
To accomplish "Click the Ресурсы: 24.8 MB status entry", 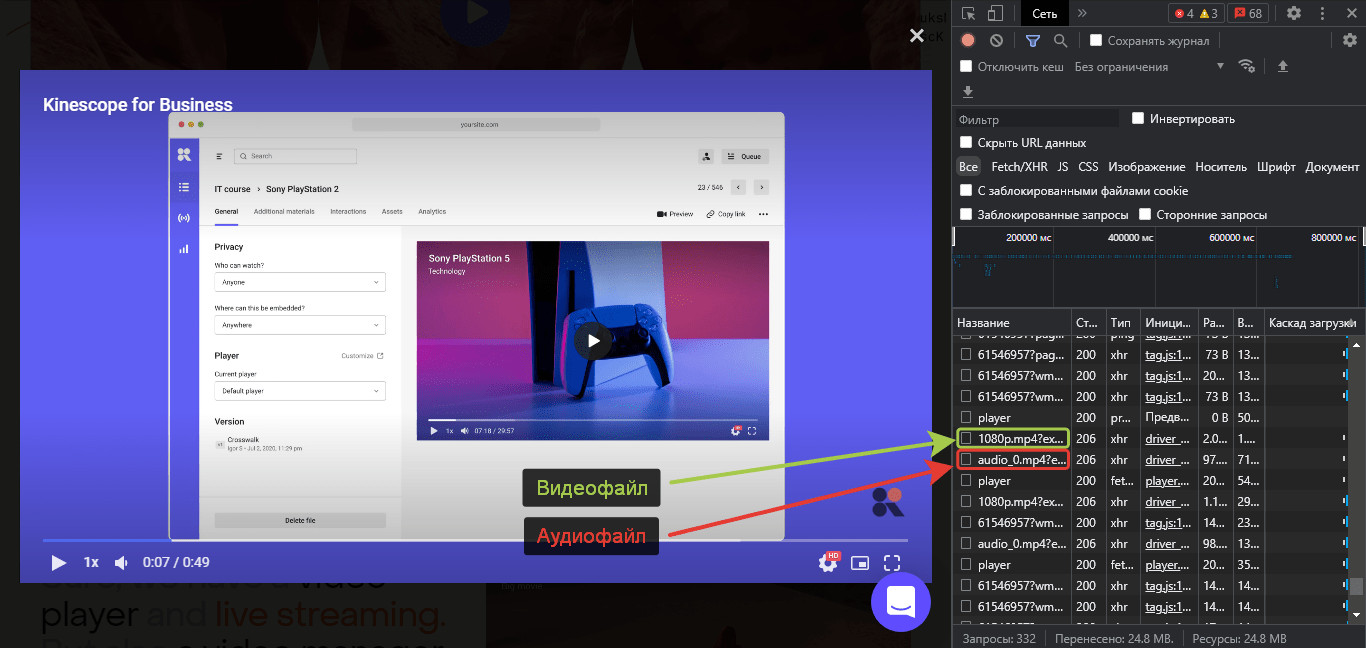I will (1237, 638).
